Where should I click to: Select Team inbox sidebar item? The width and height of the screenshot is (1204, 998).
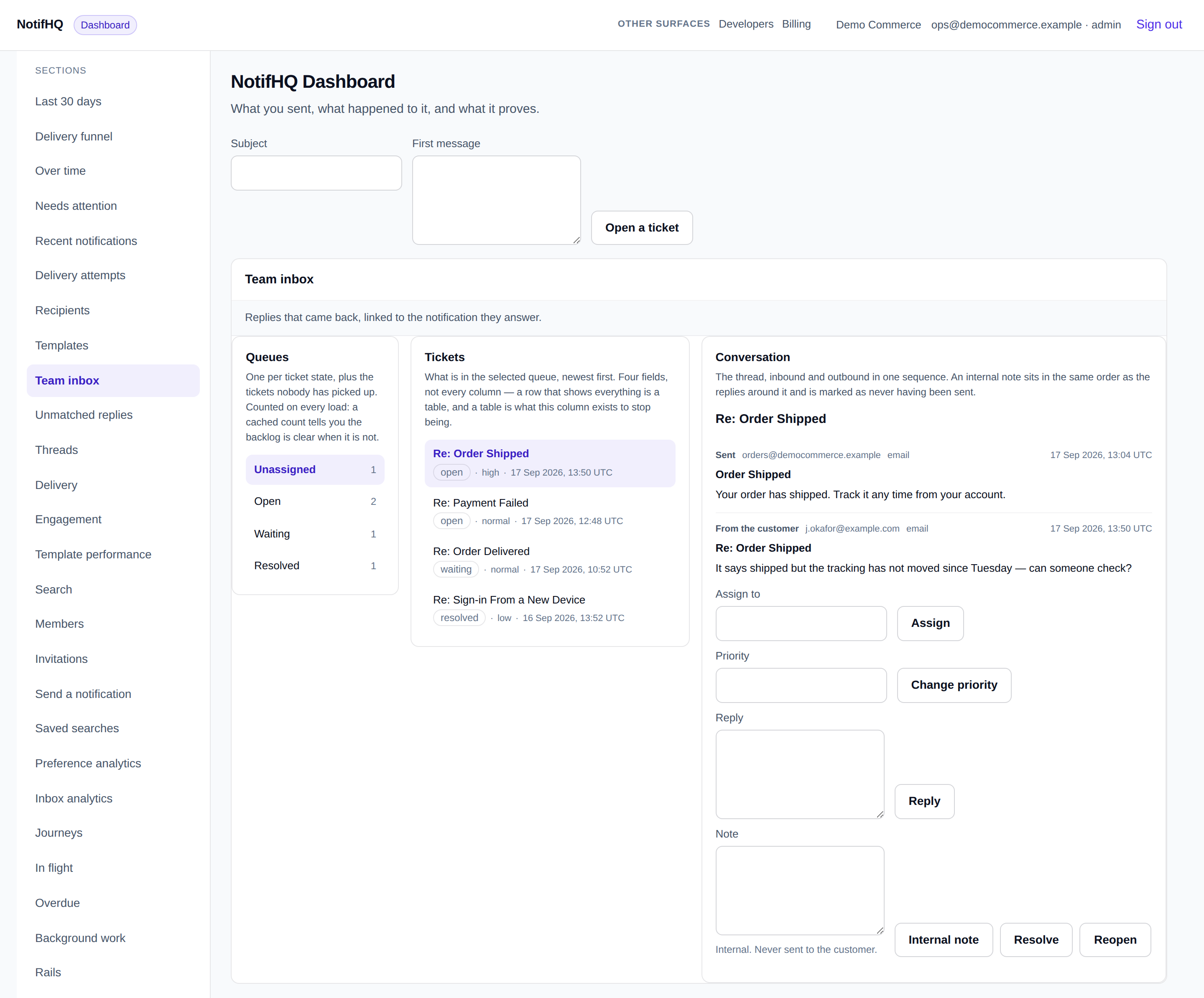point(113,381)
